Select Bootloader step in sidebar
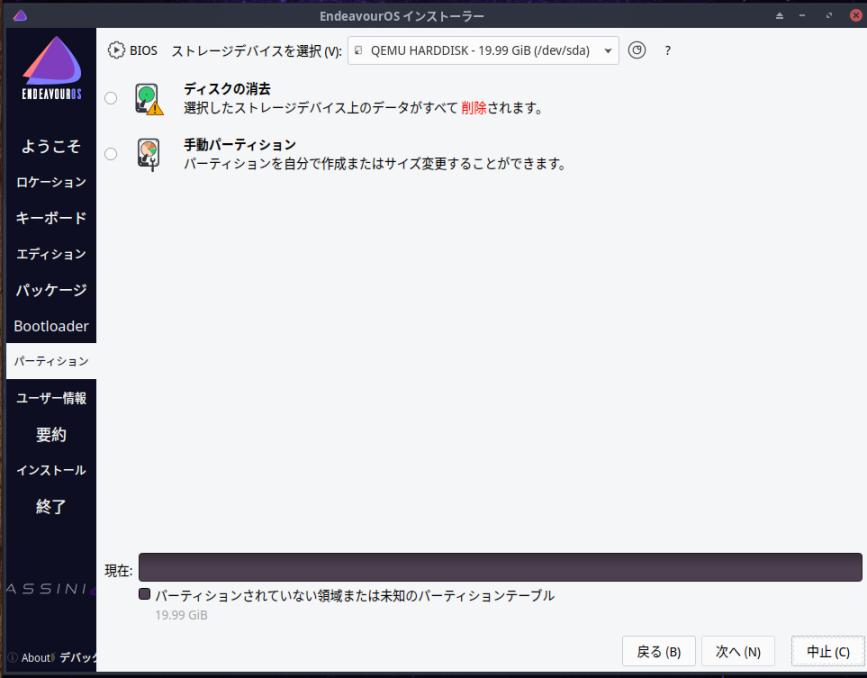Screen dimensions: 867x678 coord(51,326)
